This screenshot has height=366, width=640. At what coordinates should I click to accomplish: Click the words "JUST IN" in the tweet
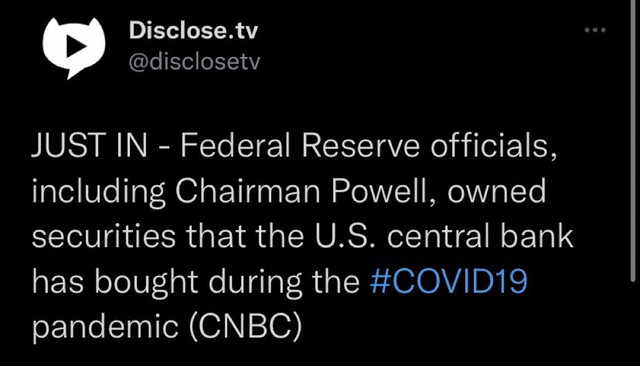pos(89,145)
